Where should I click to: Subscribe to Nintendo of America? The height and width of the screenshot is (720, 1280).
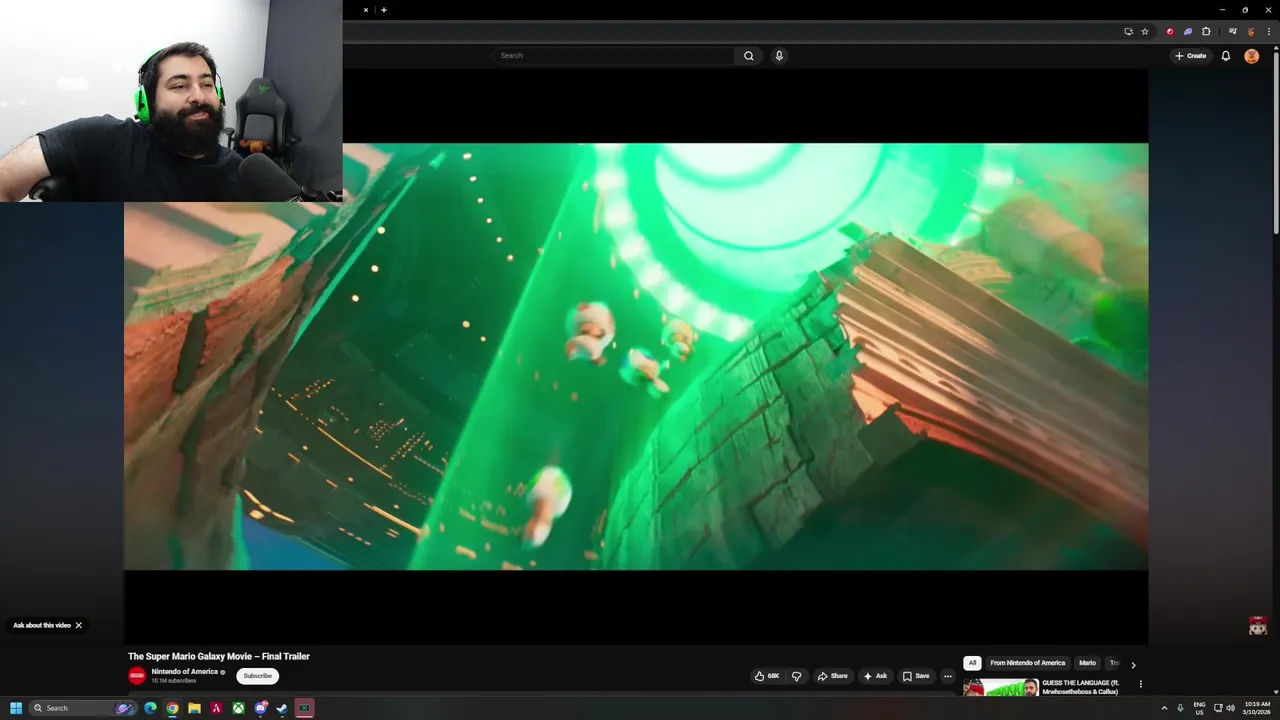[x=257, y=676]
